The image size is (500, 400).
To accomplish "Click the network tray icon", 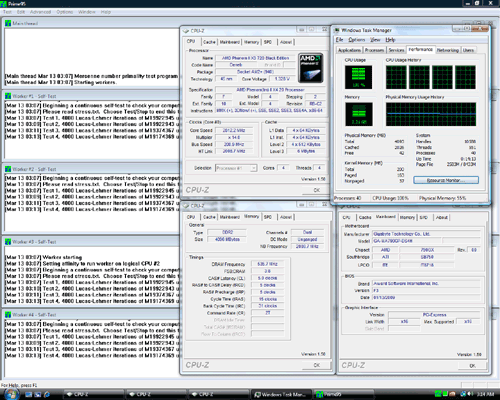I will pyautogui.click(x=463, y=394).
